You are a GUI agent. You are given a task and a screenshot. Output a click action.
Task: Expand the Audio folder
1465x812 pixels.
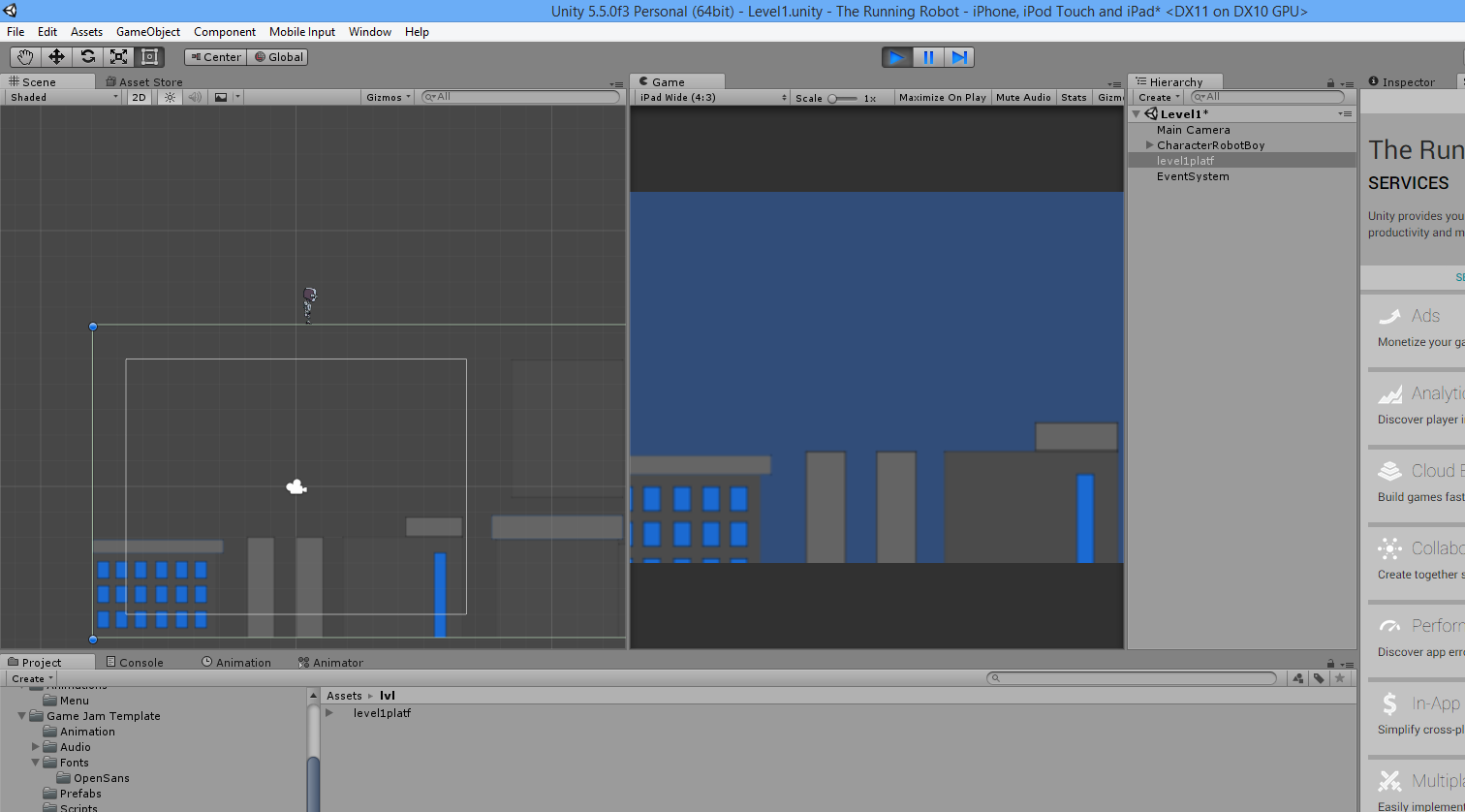(36, 747)
